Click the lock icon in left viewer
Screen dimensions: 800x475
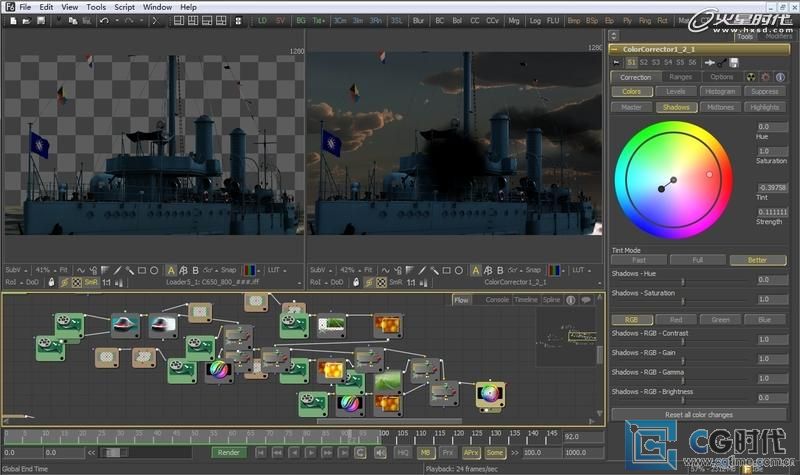click(x=51, y=282)
